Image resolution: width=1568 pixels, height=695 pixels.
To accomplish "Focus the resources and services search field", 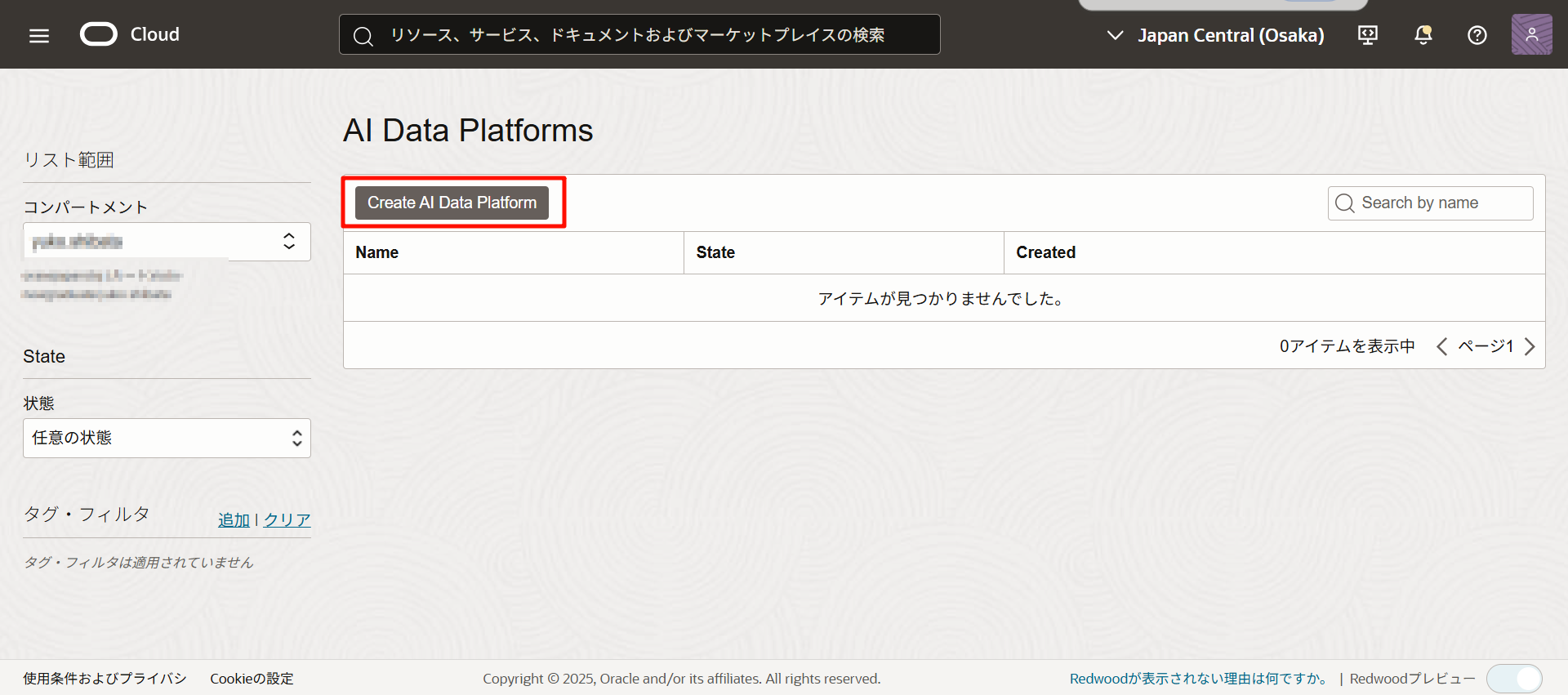I will (x=639, y=35).
